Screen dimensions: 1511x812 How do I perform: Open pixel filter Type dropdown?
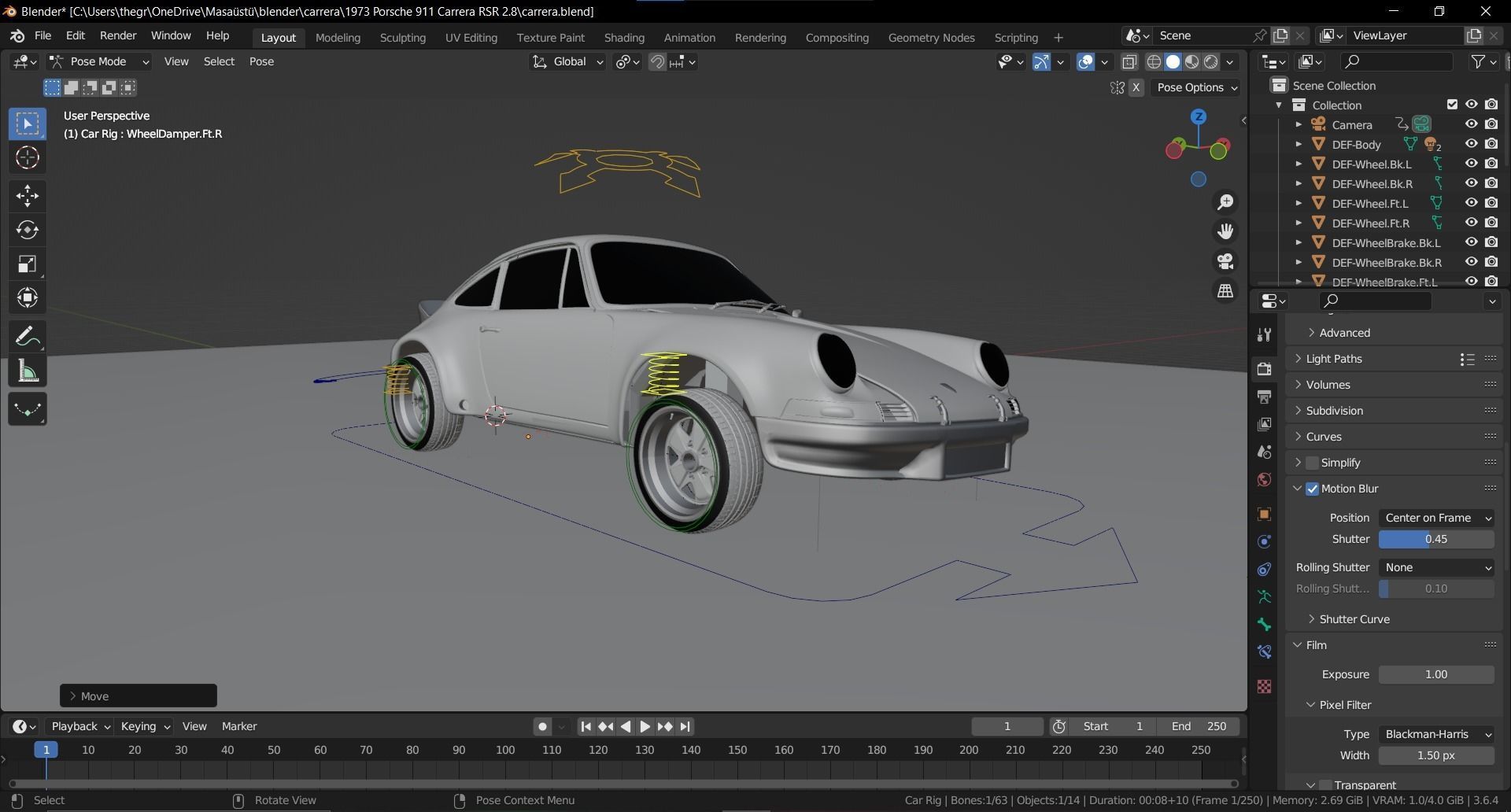[1436, 734]
